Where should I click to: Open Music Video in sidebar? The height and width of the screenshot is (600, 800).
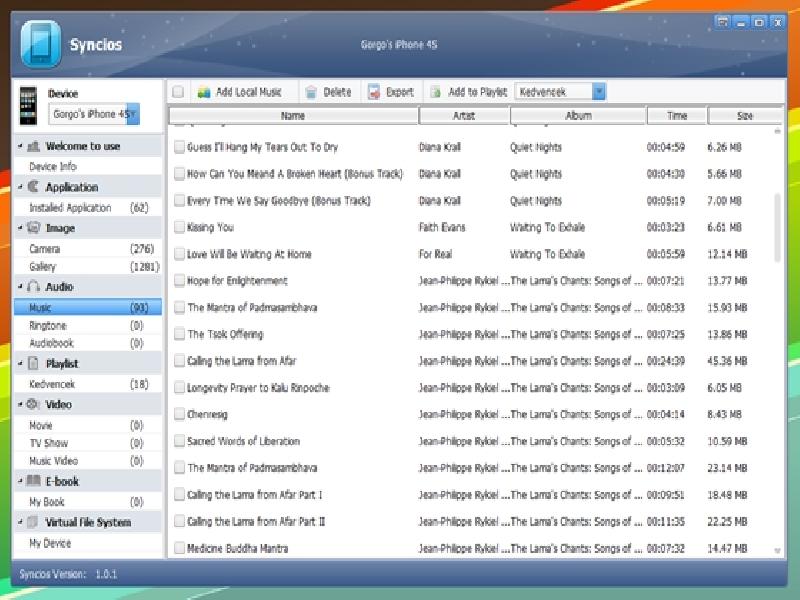[88, 461]
